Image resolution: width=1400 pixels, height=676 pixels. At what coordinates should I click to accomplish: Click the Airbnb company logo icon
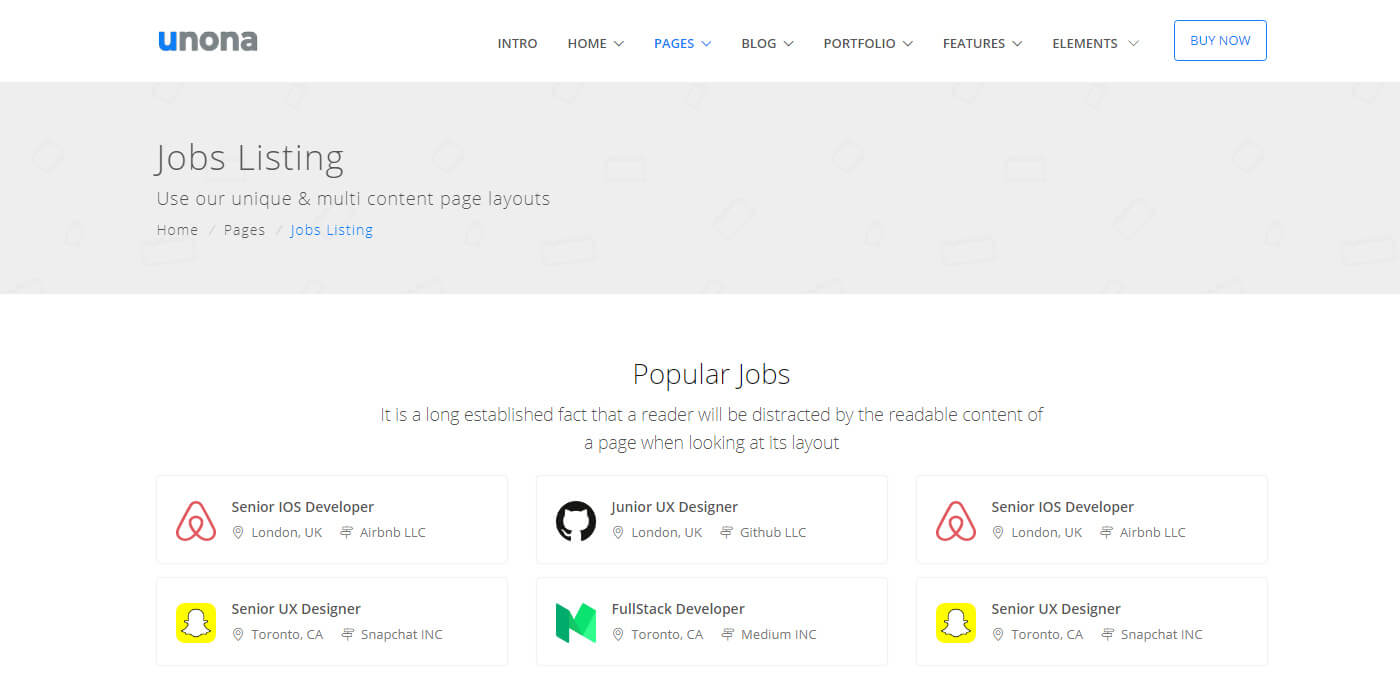pyautogui.click(x=195, y=519)
